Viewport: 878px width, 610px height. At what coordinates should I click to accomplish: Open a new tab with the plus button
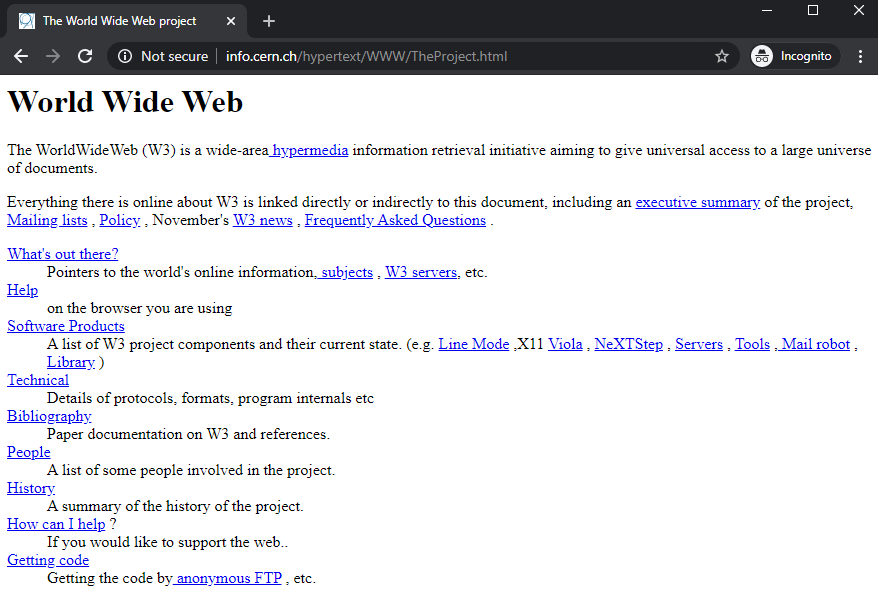click(269, 21)
